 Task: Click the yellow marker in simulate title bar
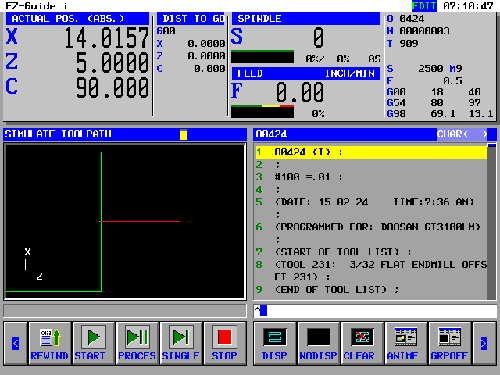click(x=183, y=135)
